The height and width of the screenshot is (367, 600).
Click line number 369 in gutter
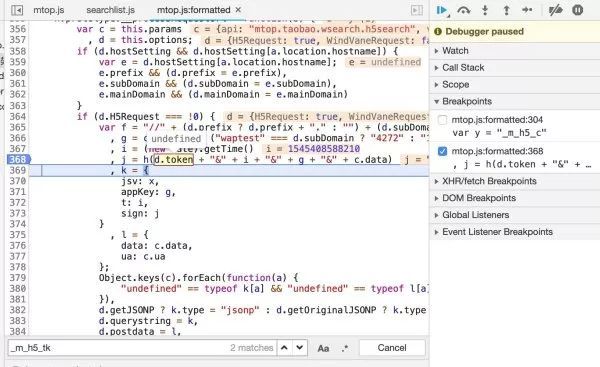pos(18,170)
